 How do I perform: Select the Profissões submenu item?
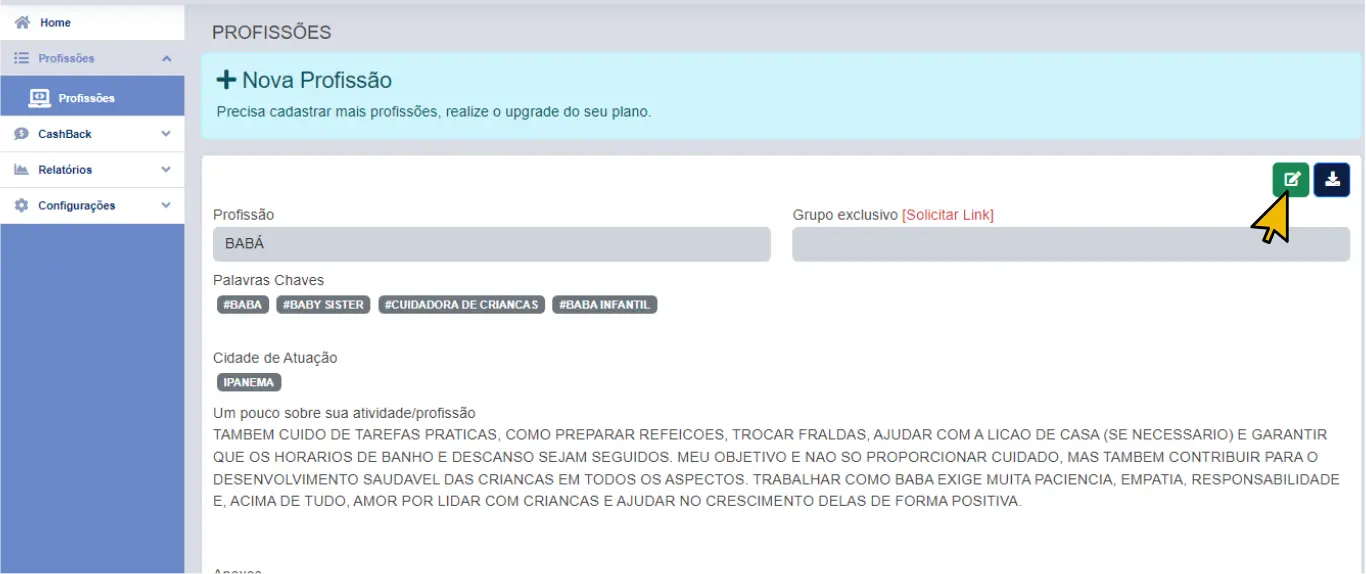pyautogui.click(x=92, y=98)
